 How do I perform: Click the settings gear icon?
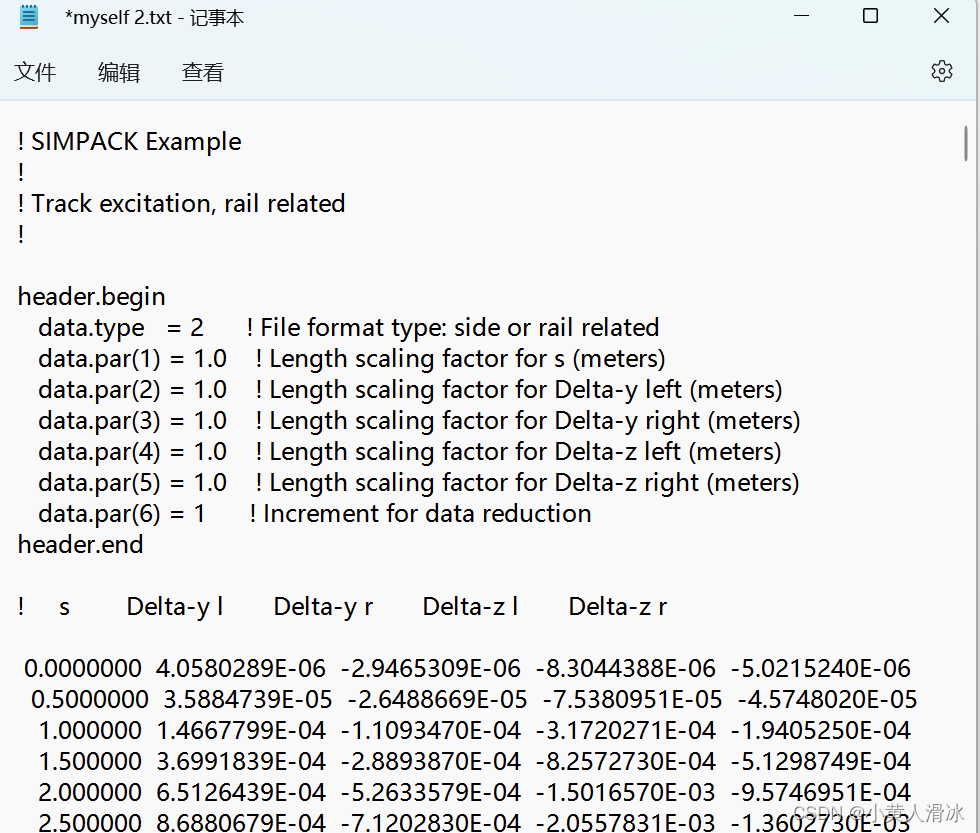[x=941, y=71]
